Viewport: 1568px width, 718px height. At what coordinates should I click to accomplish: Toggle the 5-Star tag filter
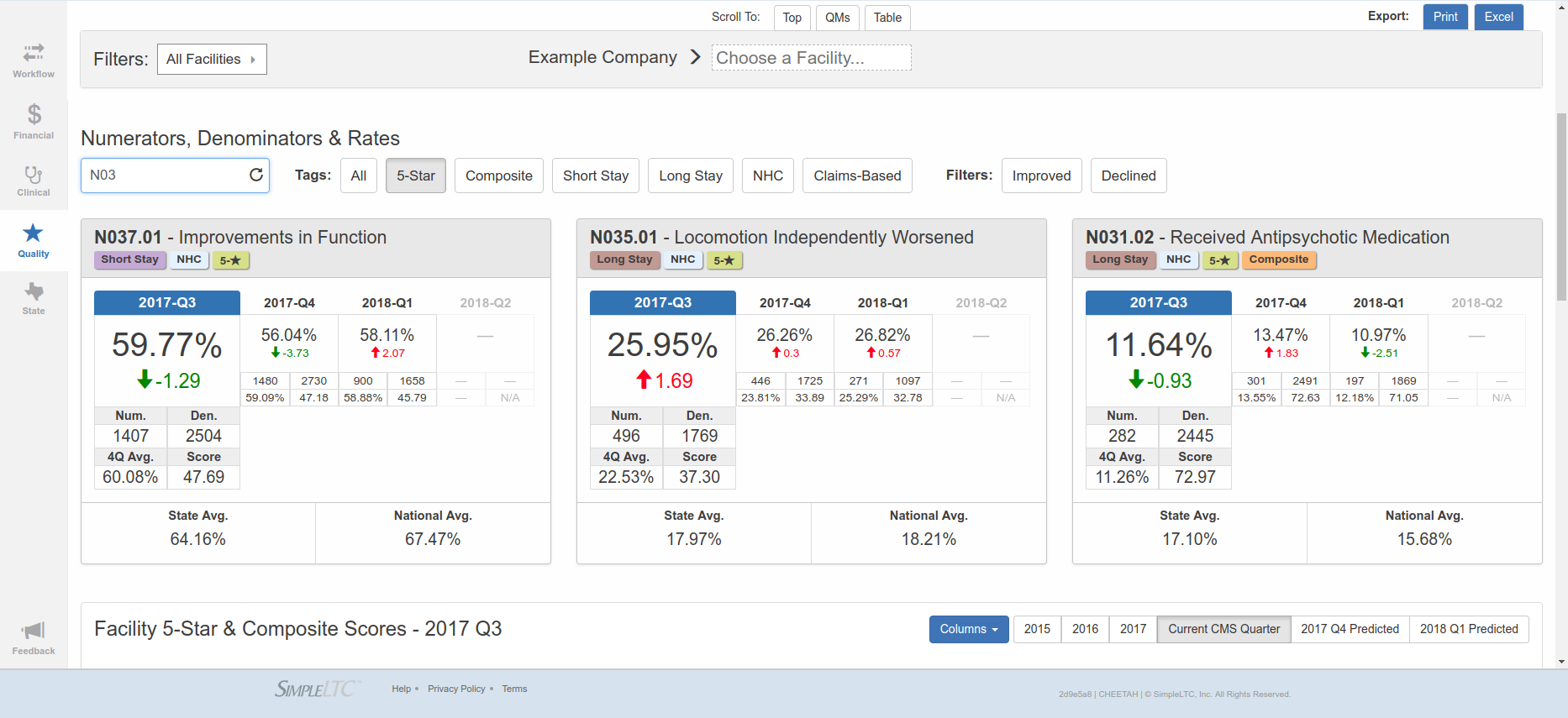[416, 176]
